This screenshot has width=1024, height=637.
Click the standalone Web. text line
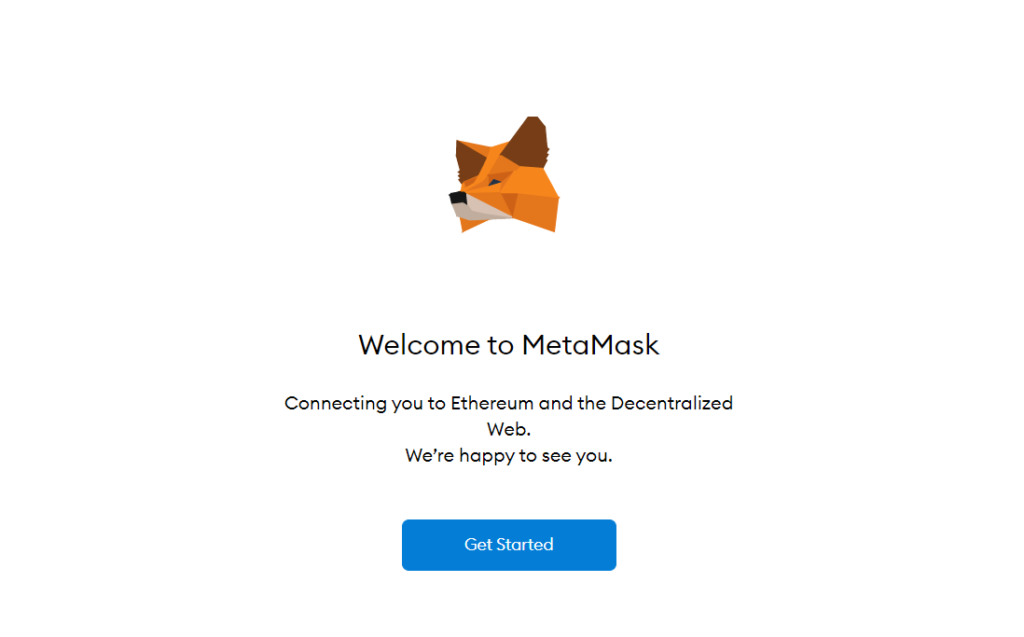pos(509,429)
